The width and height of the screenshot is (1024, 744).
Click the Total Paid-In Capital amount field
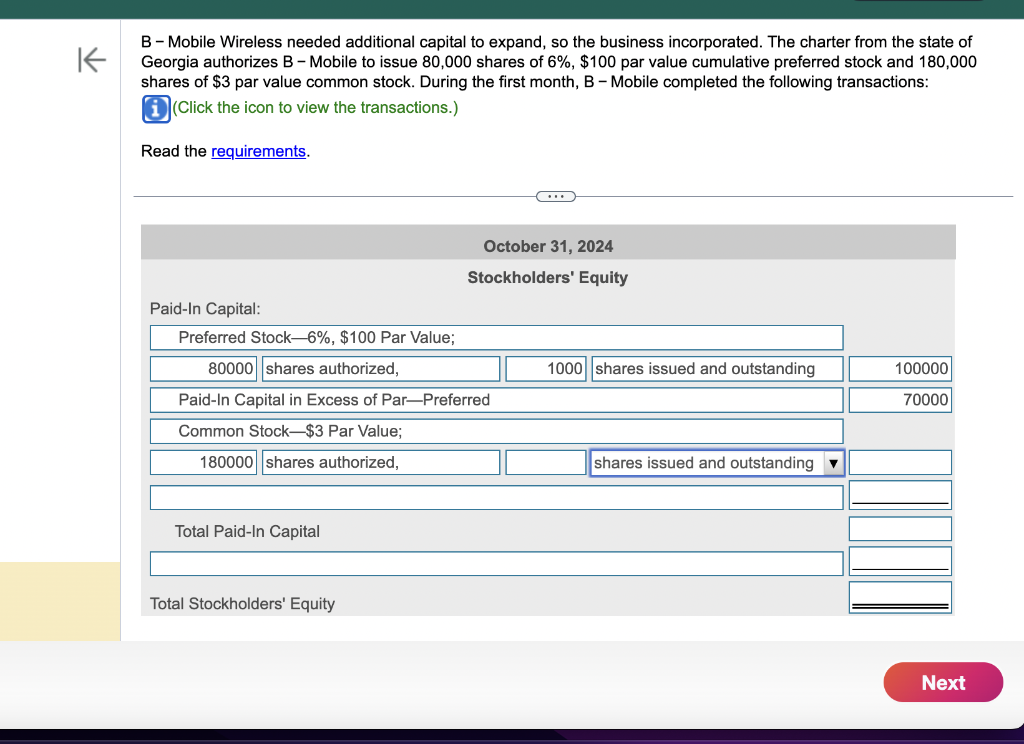tap(900, 529)
